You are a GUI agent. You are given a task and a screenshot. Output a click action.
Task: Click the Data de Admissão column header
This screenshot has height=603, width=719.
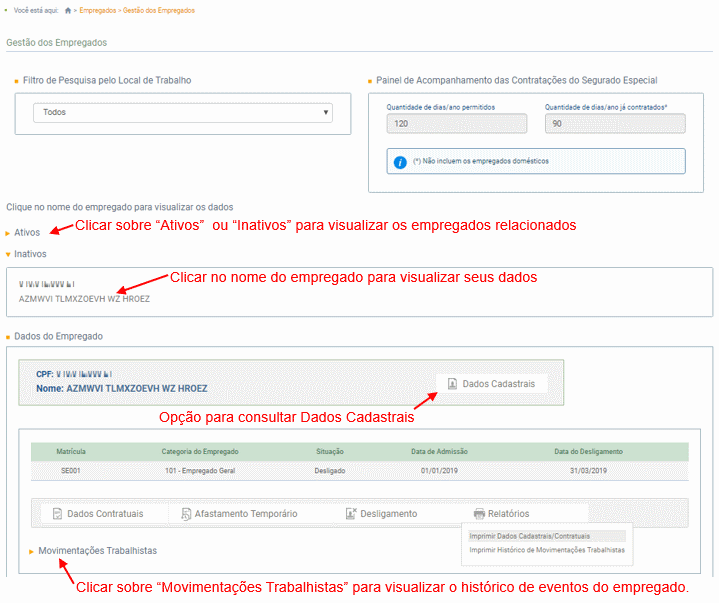[439, 452]
